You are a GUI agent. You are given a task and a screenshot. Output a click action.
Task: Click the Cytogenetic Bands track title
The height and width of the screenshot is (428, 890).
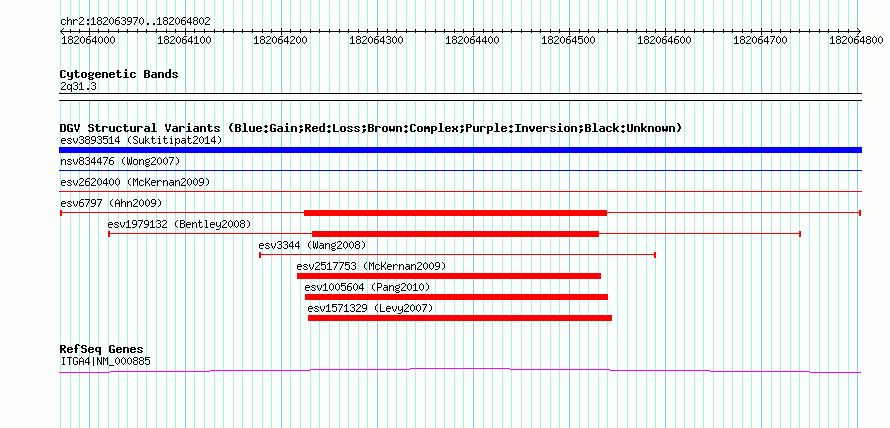pyautogui.click(x=119, y=74)
